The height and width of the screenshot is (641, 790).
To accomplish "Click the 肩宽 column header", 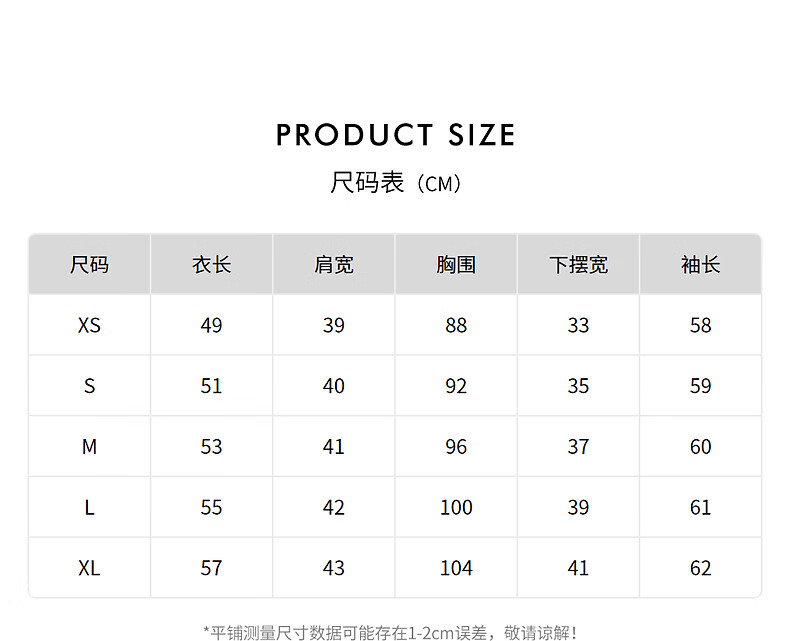I will coord(334,265).
